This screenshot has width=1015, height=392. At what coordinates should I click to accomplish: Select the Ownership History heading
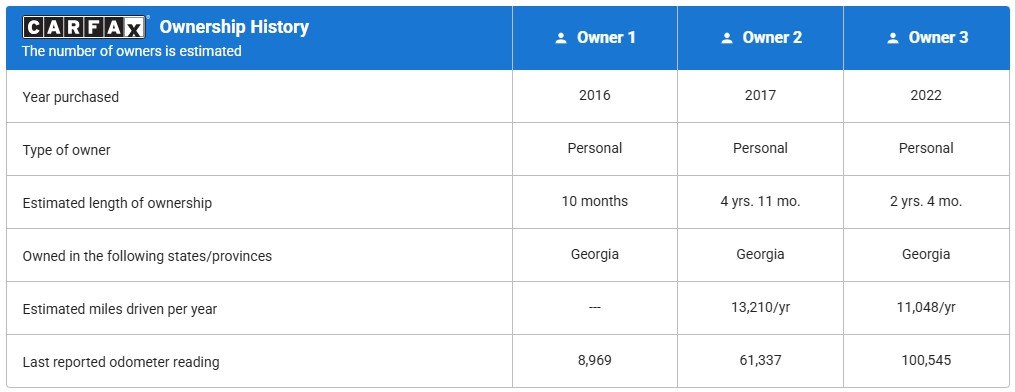[x=234, y=27]
